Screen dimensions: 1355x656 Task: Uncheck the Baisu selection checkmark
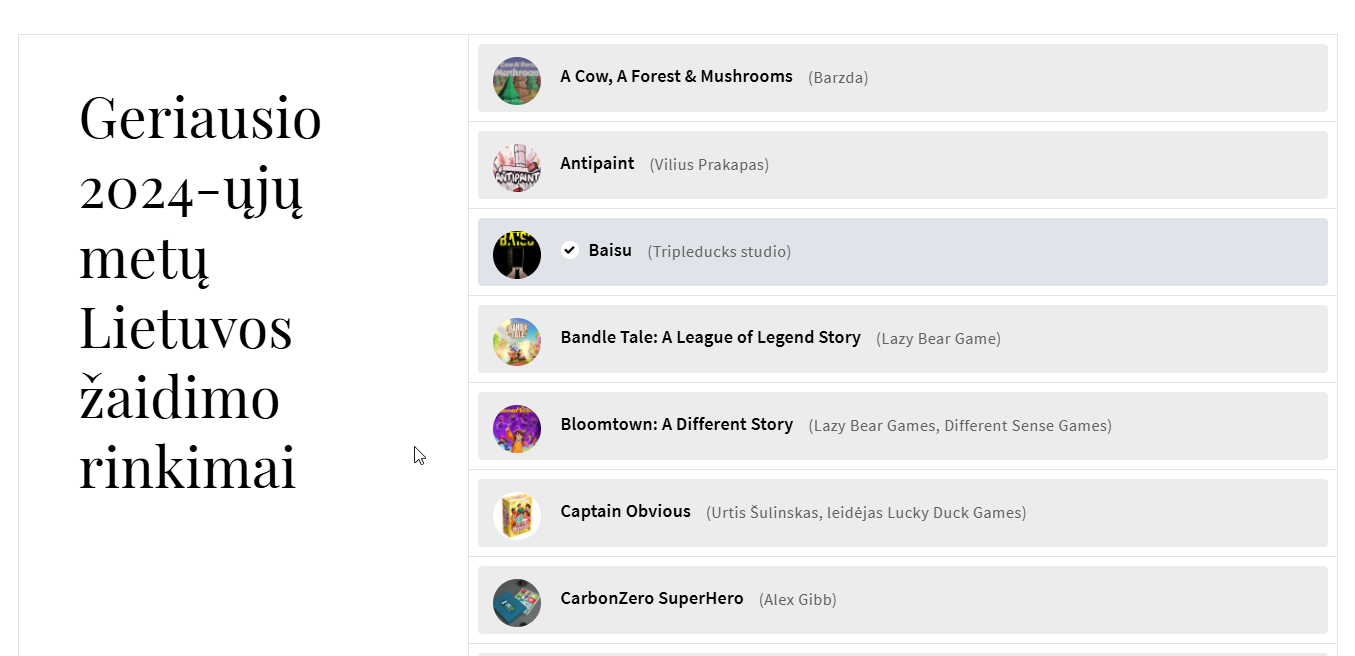point(570,250)
